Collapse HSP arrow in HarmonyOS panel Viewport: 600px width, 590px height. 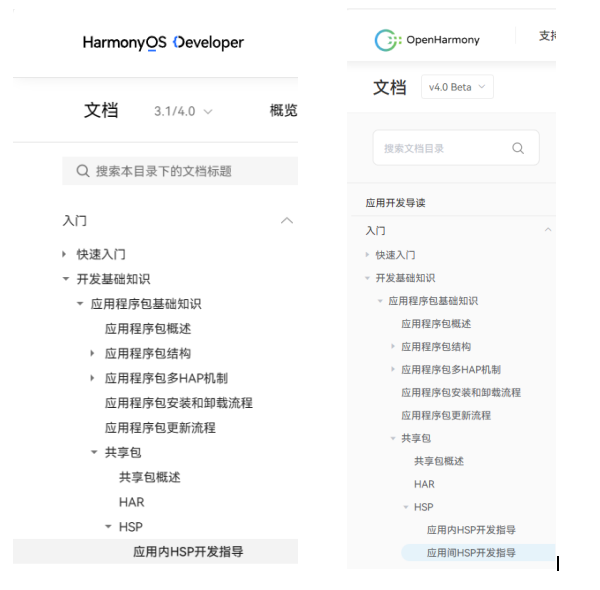pos(108,527)
